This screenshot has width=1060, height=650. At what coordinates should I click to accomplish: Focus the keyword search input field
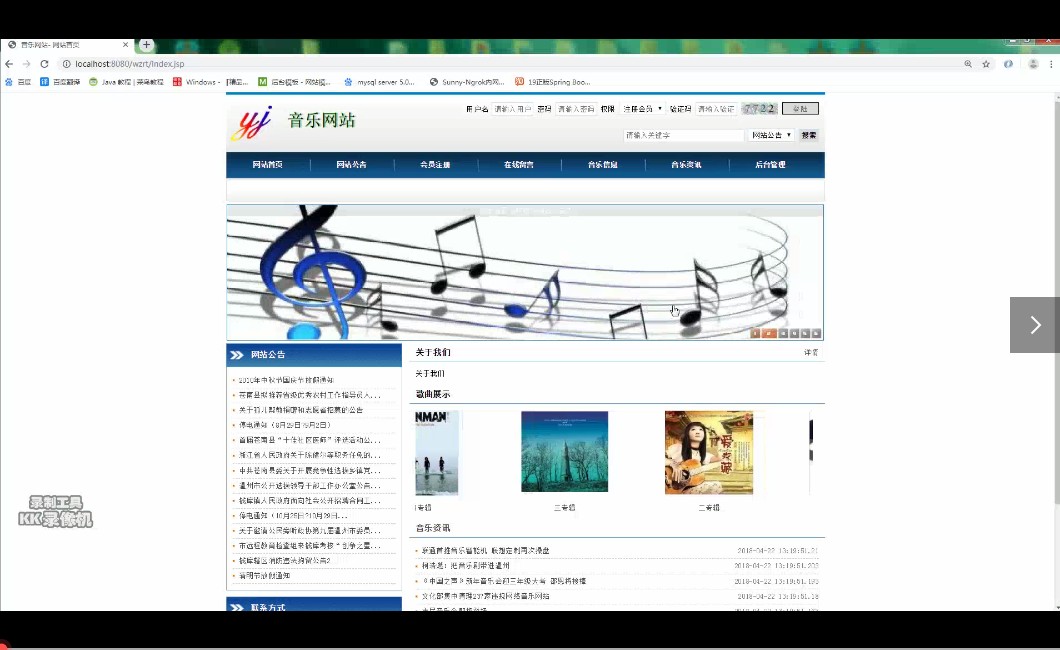tap(683, 135)
